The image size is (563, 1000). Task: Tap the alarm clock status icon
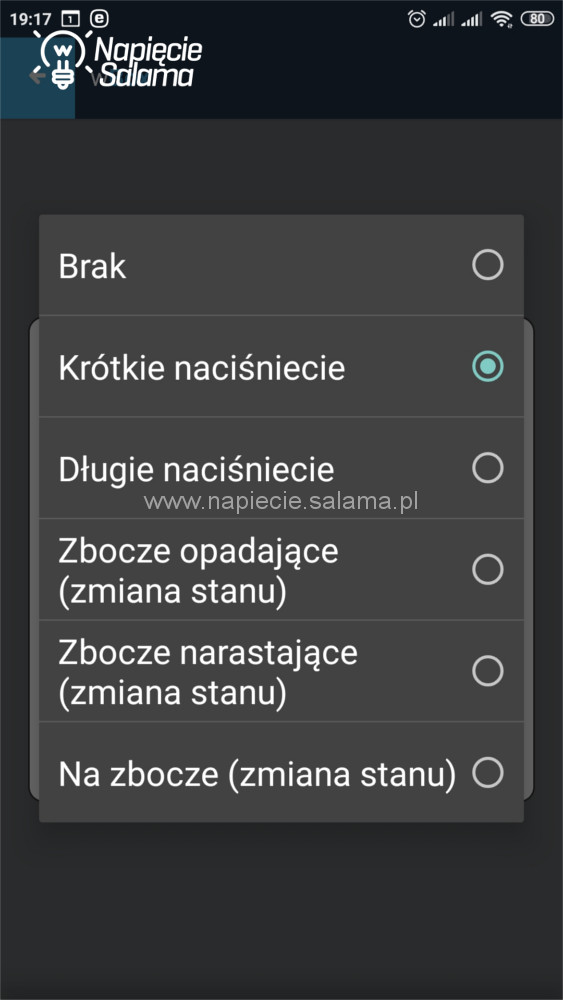pos(416,19)
